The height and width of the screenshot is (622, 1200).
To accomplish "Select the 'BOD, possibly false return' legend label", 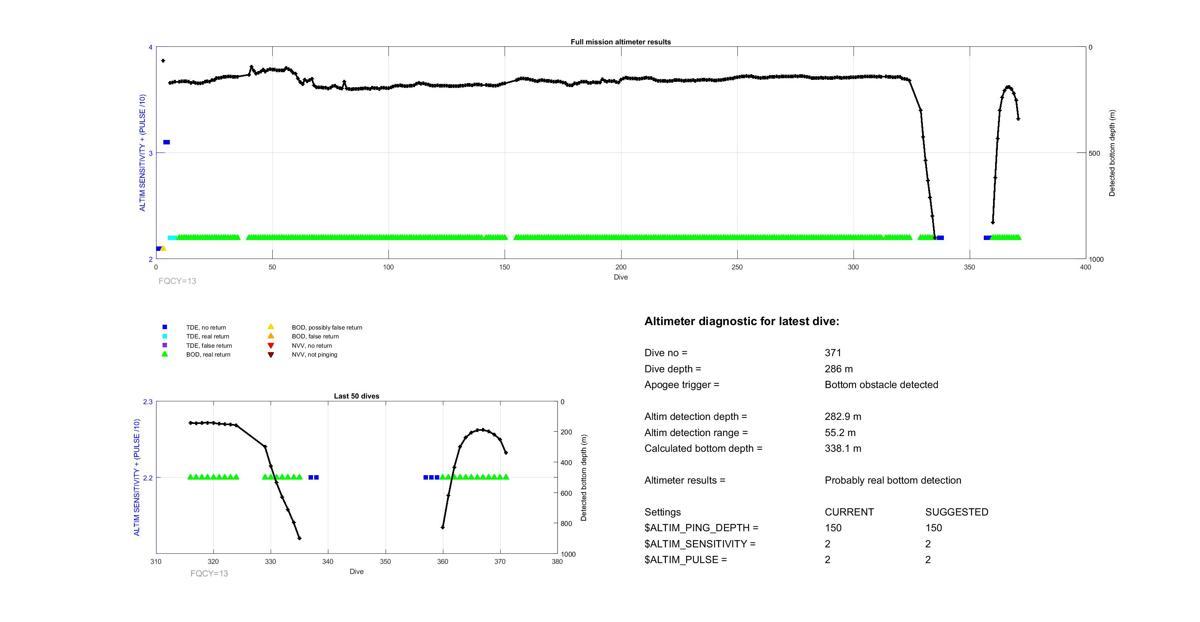I will (327, 327).
